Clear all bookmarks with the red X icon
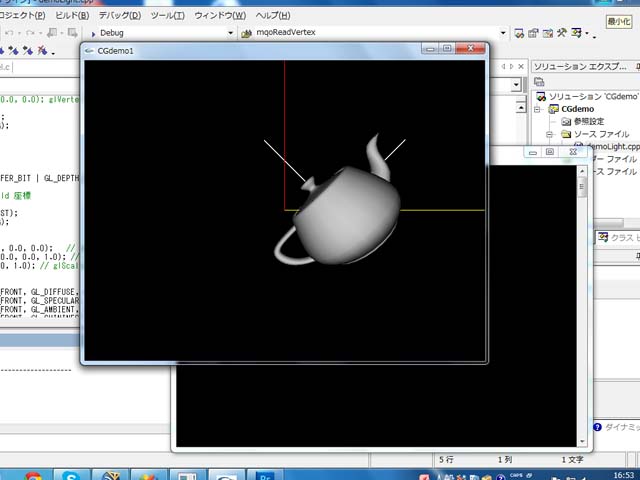The image size is (640, 480). tap(42, 51)
